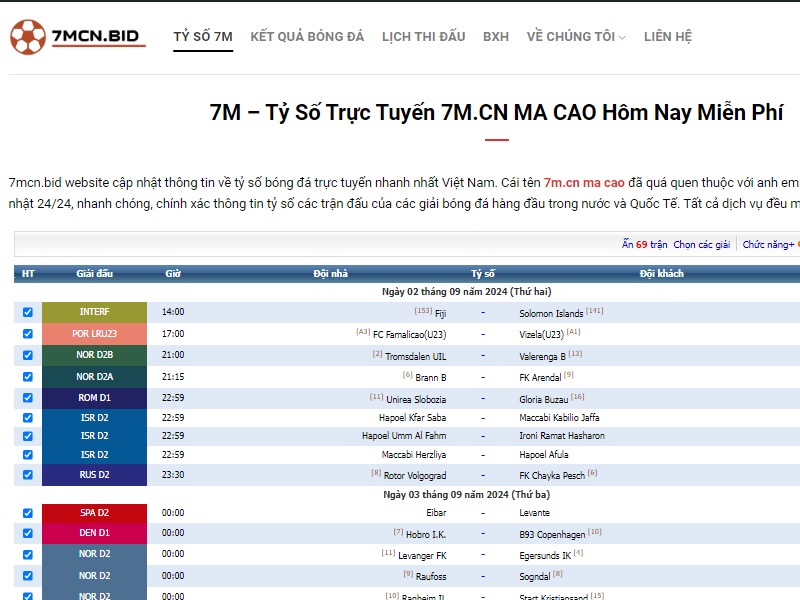
Task: Click the NOR D2B league label
Action: pos(94,355)
